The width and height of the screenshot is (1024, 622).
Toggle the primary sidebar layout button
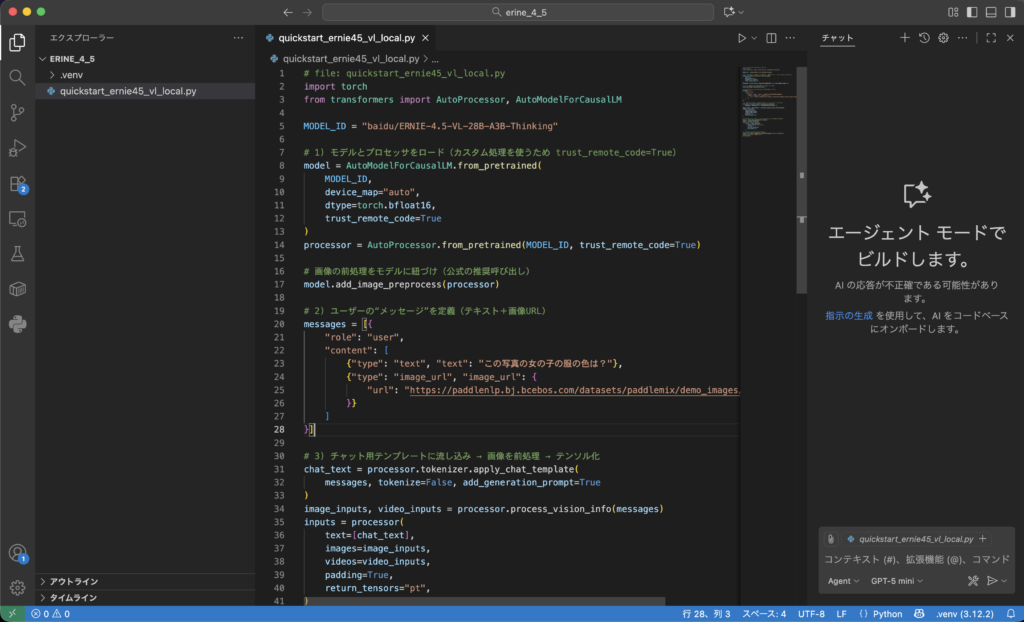point(970,12)
